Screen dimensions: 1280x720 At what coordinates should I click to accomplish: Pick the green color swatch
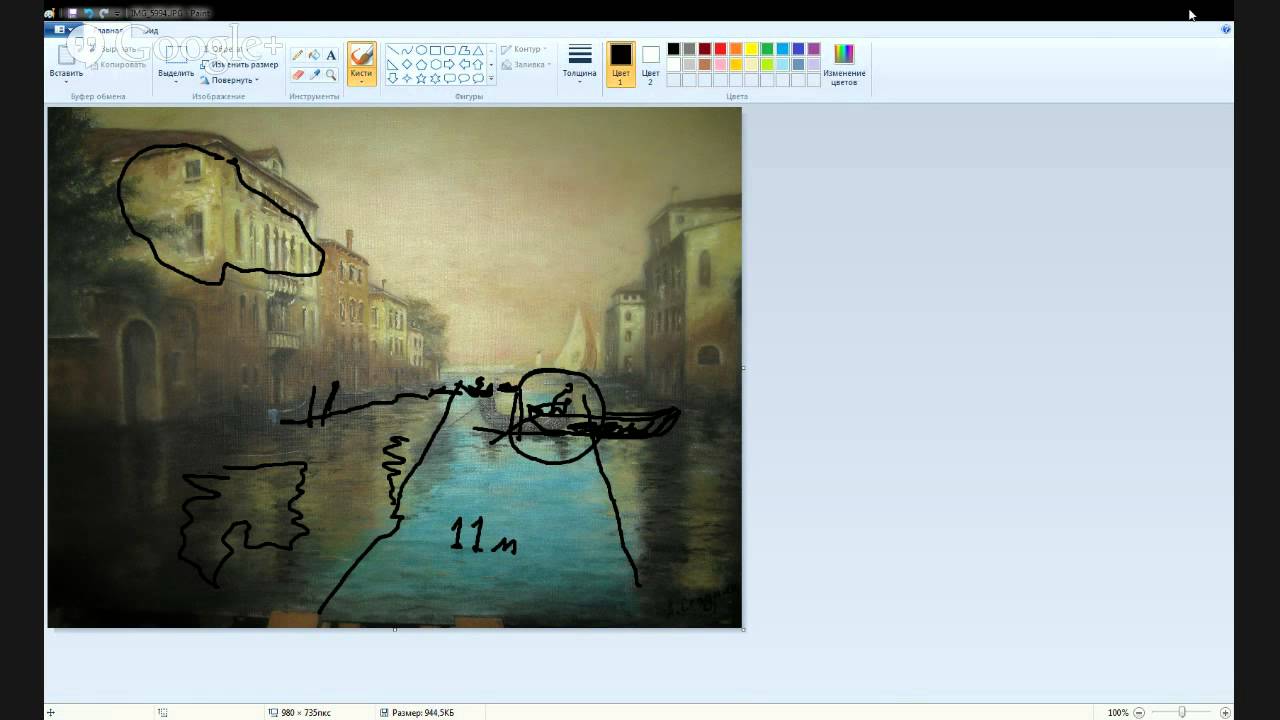(x=767, y=49)
